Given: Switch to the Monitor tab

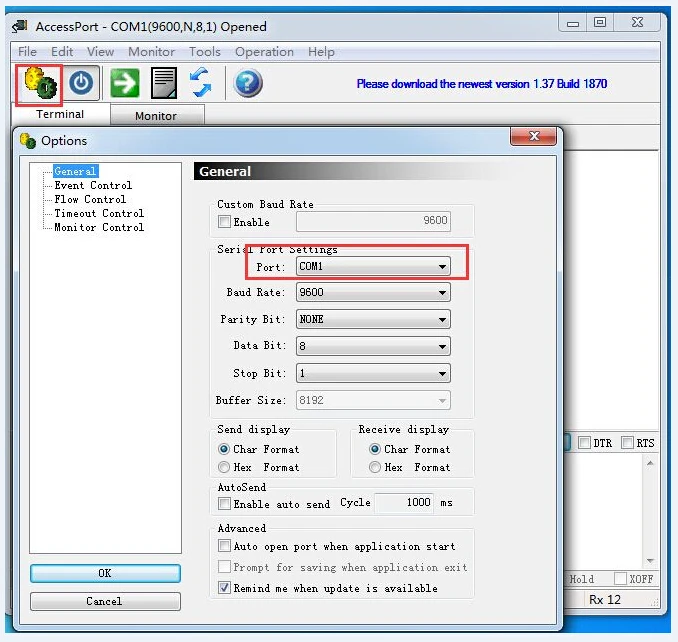Looking at the screenshot, I should pos(156,116).
